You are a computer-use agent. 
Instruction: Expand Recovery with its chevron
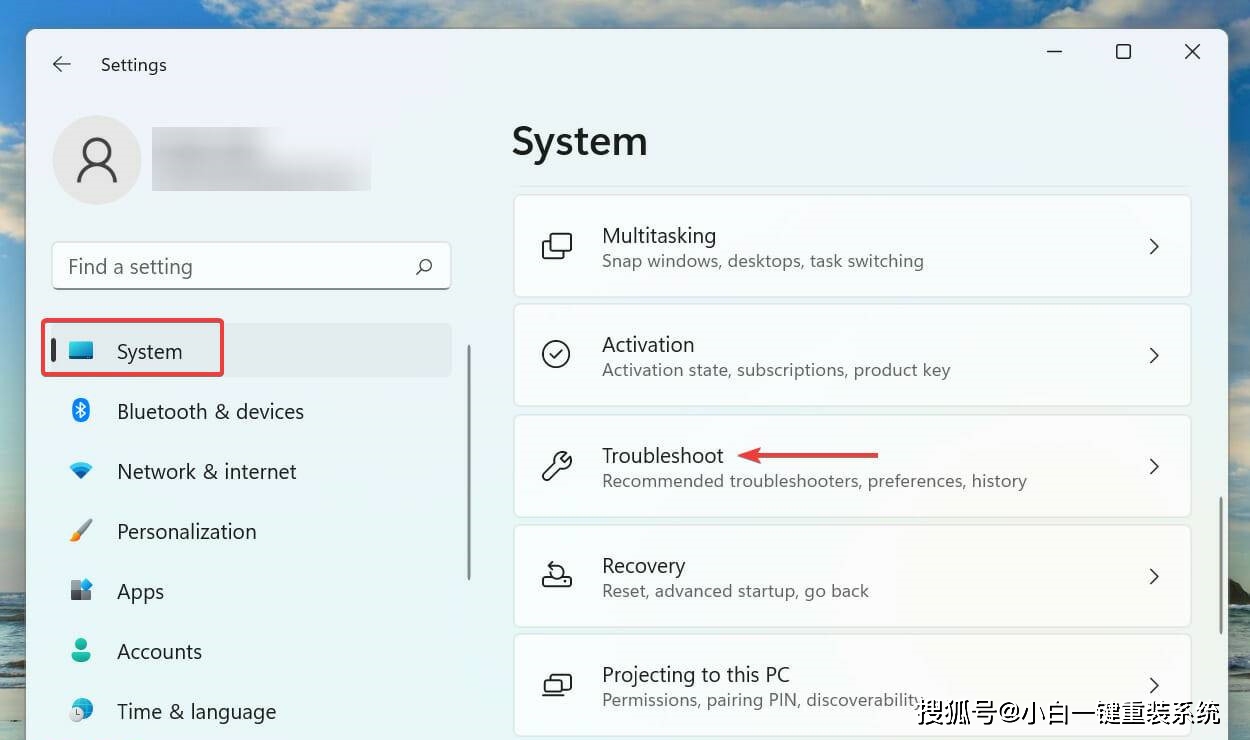tap(1154, 576)
